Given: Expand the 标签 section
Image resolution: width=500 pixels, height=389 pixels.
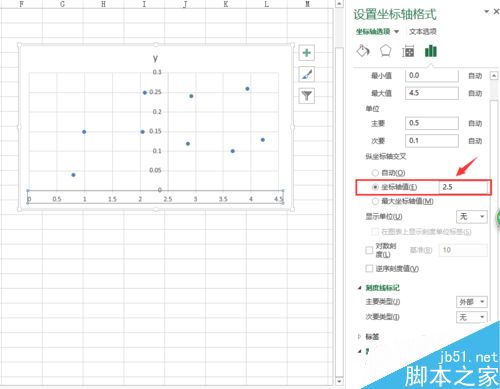Looking at the screenshot, I should 360,337.
